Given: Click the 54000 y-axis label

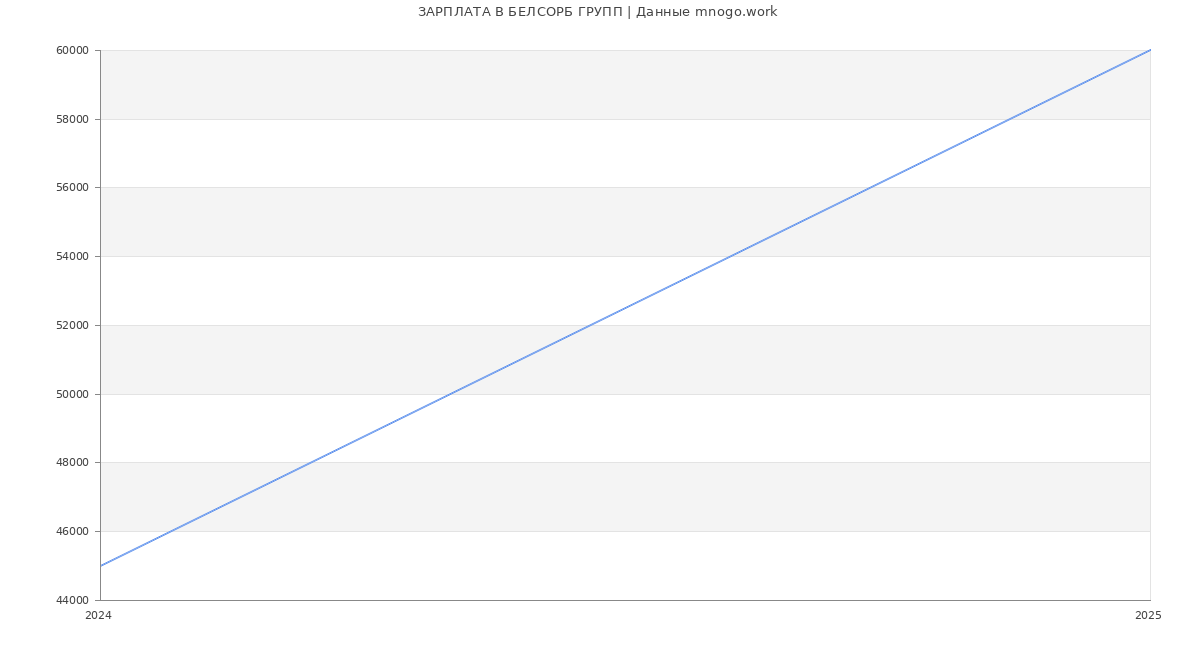Looking at the screenshot, I should tap(72, 256).
